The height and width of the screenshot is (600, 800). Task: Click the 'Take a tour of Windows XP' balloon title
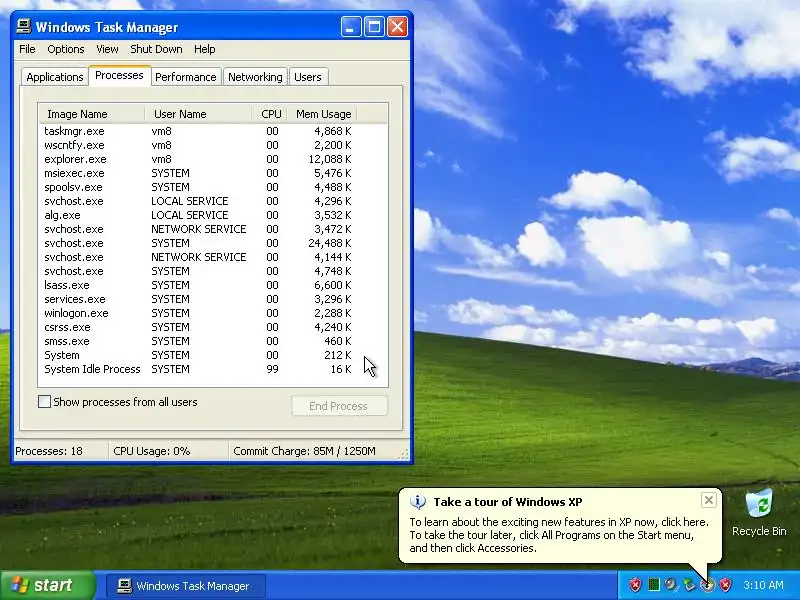pos(508,502)
